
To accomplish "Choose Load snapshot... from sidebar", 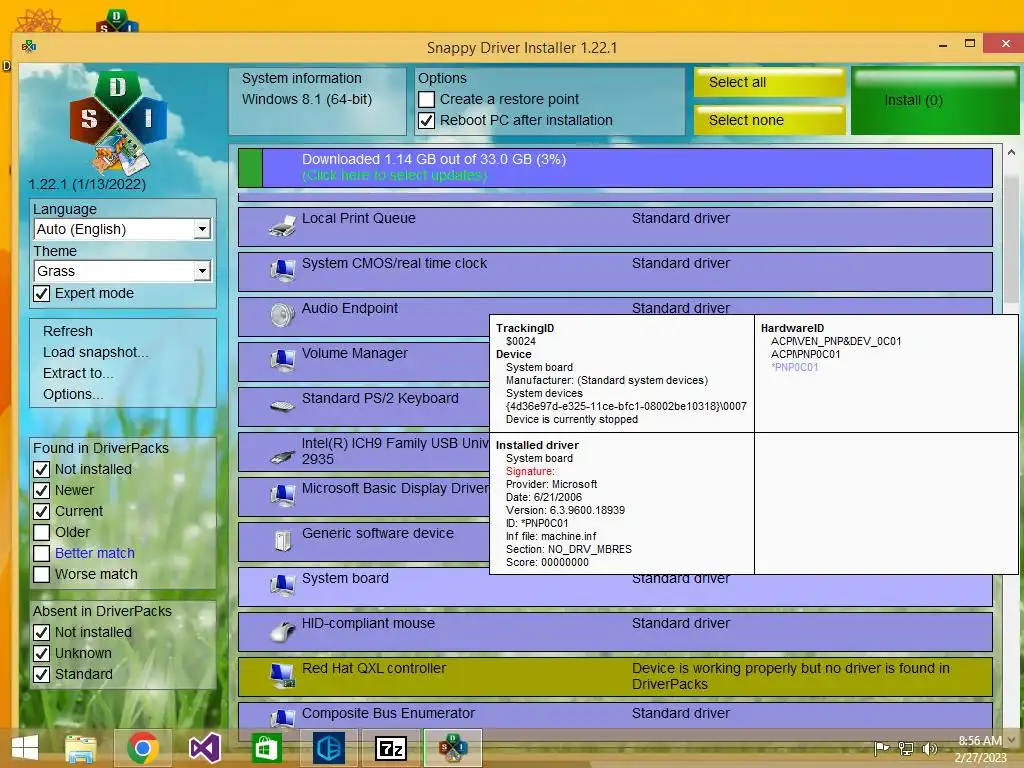I will [95, 352].
